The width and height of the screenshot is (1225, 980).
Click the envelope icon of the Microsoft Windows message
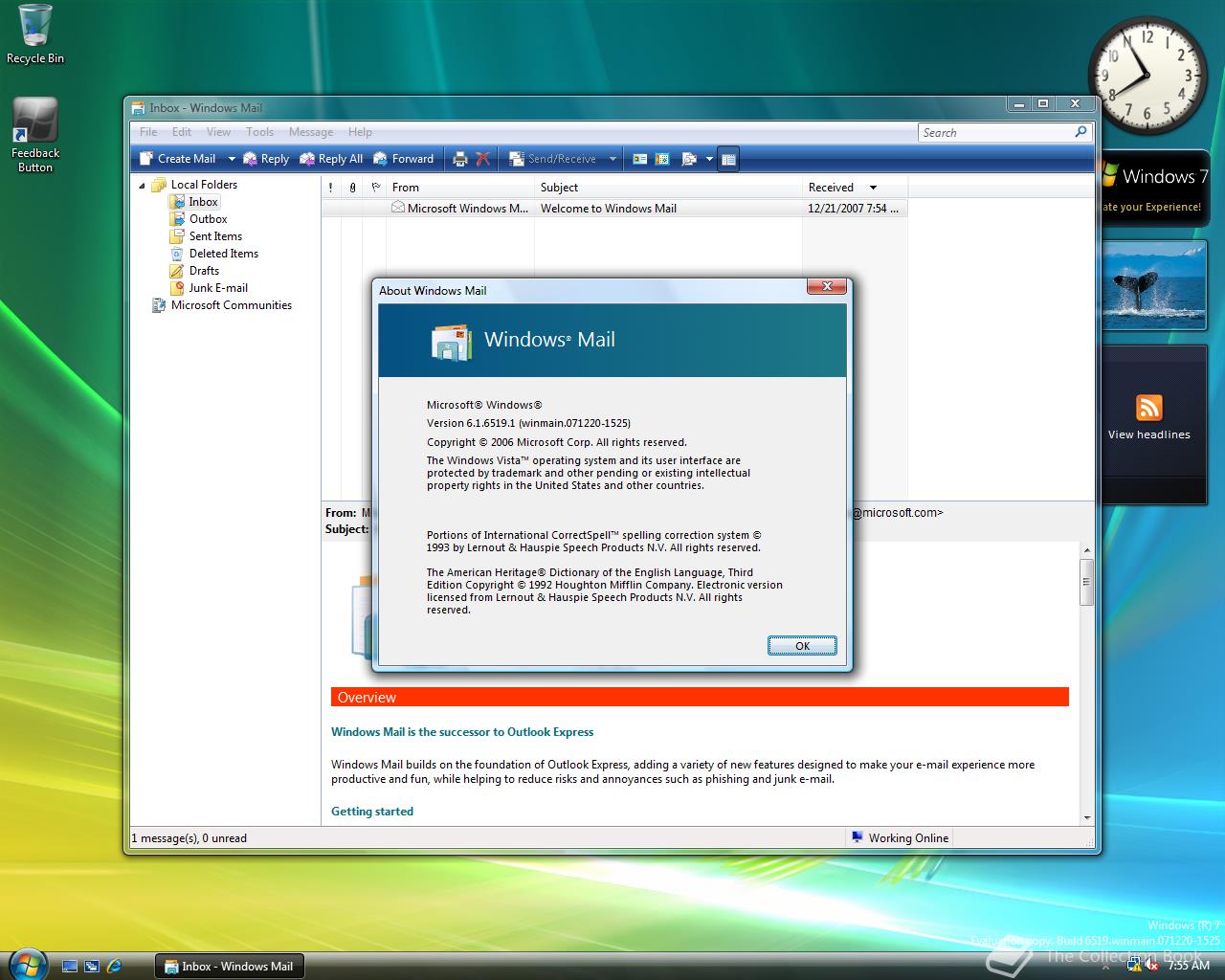point(397,208)
